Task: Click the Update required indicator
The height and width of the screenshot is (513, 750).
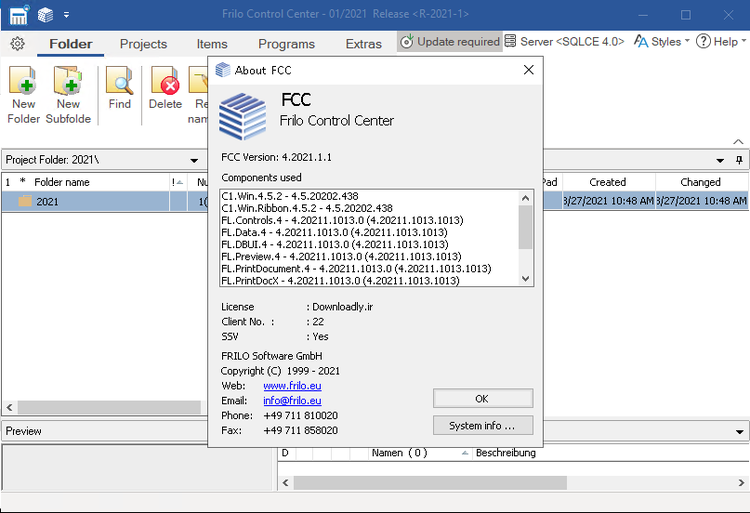Action: click(x=449, y=42)
